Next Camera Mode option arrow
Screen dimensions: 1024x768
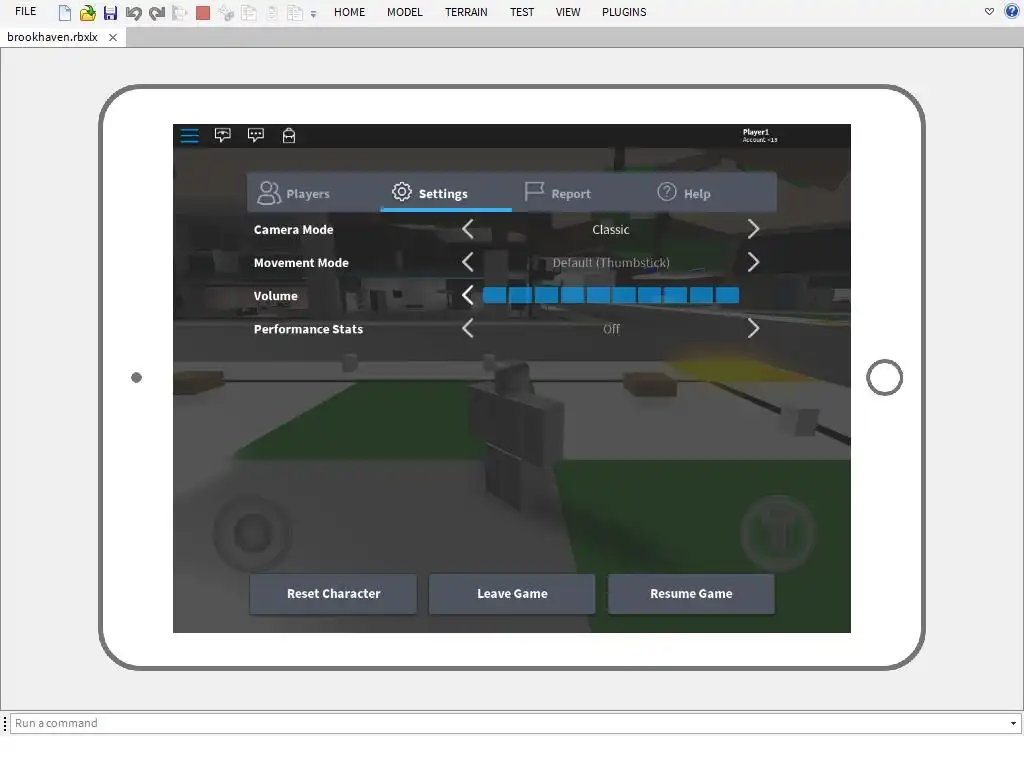point(753,229)
